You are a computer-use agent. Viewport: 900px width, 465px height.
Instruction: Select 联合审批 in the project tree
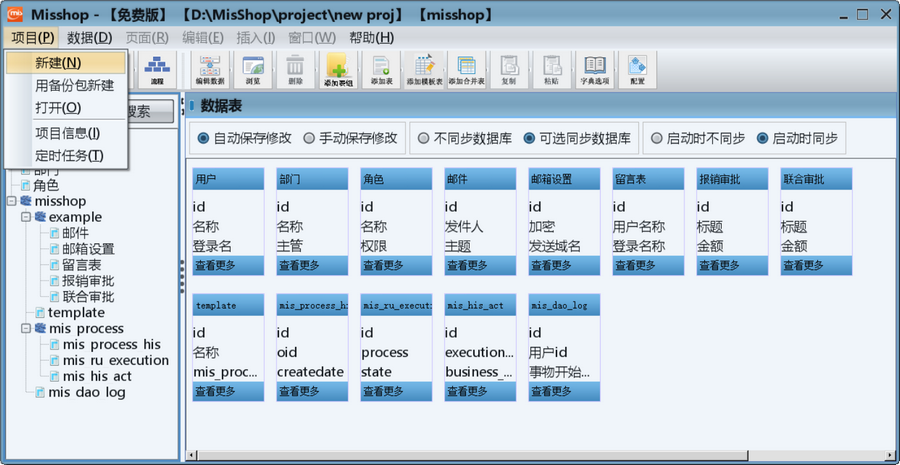tap(88, 297)
